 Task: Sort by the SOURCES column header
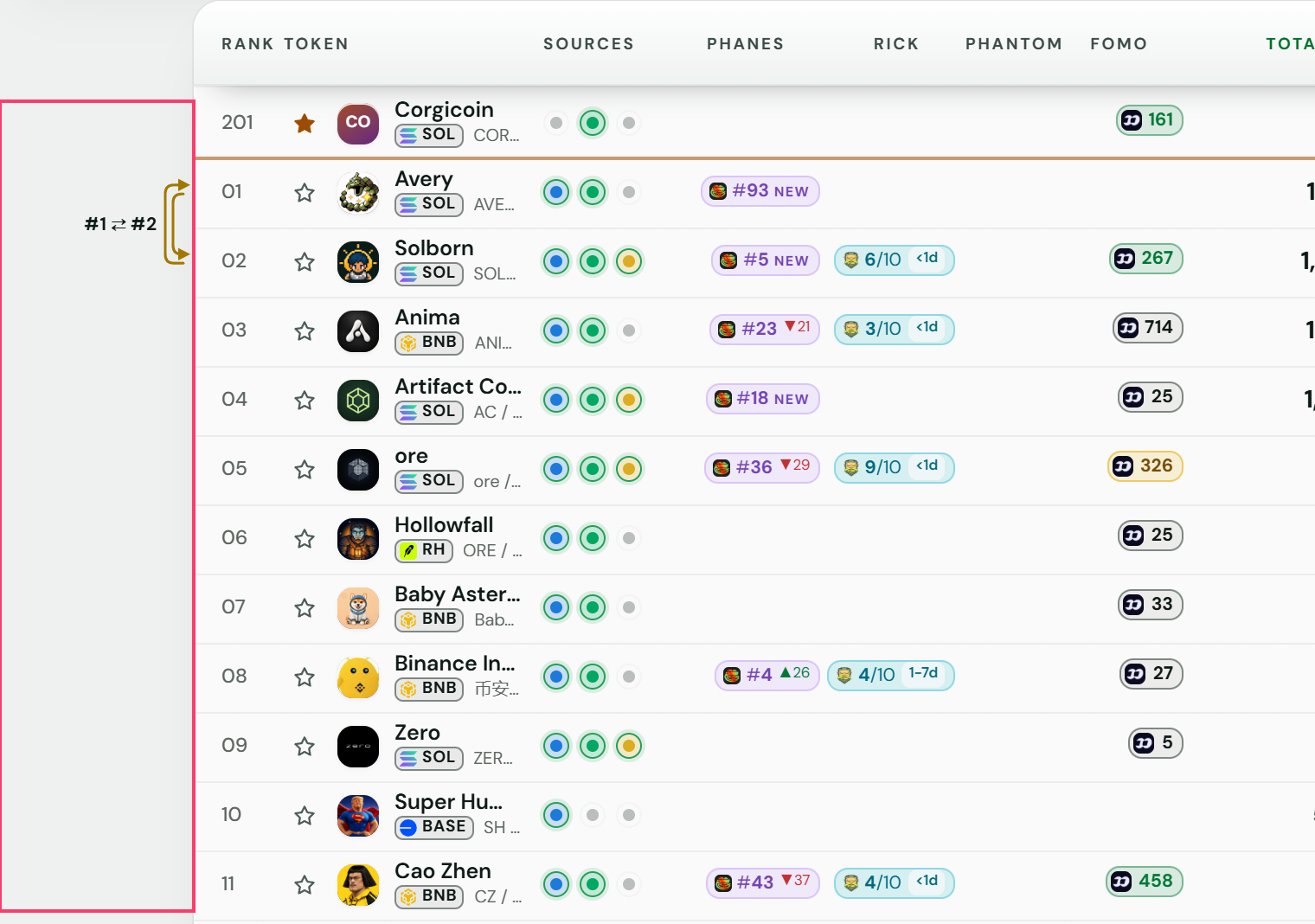pos(588,44)
